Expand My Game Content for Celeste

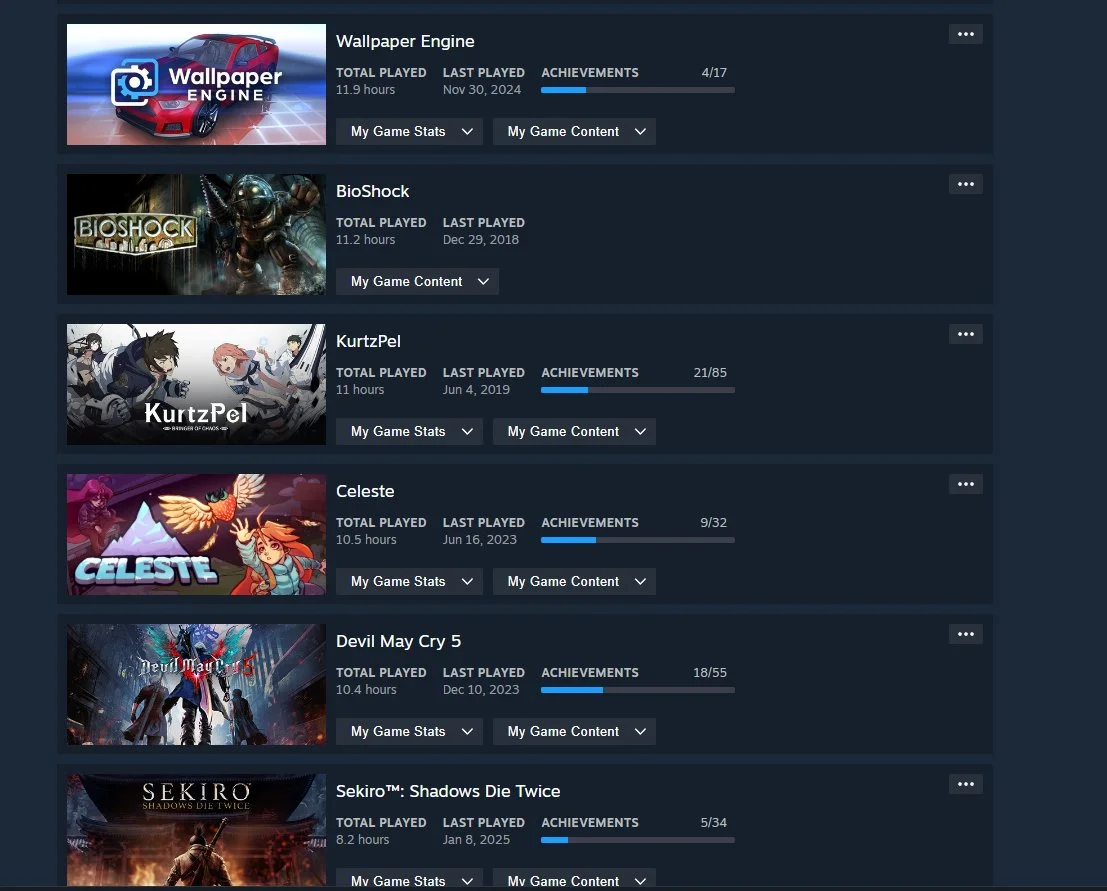[x=574, y=582]
